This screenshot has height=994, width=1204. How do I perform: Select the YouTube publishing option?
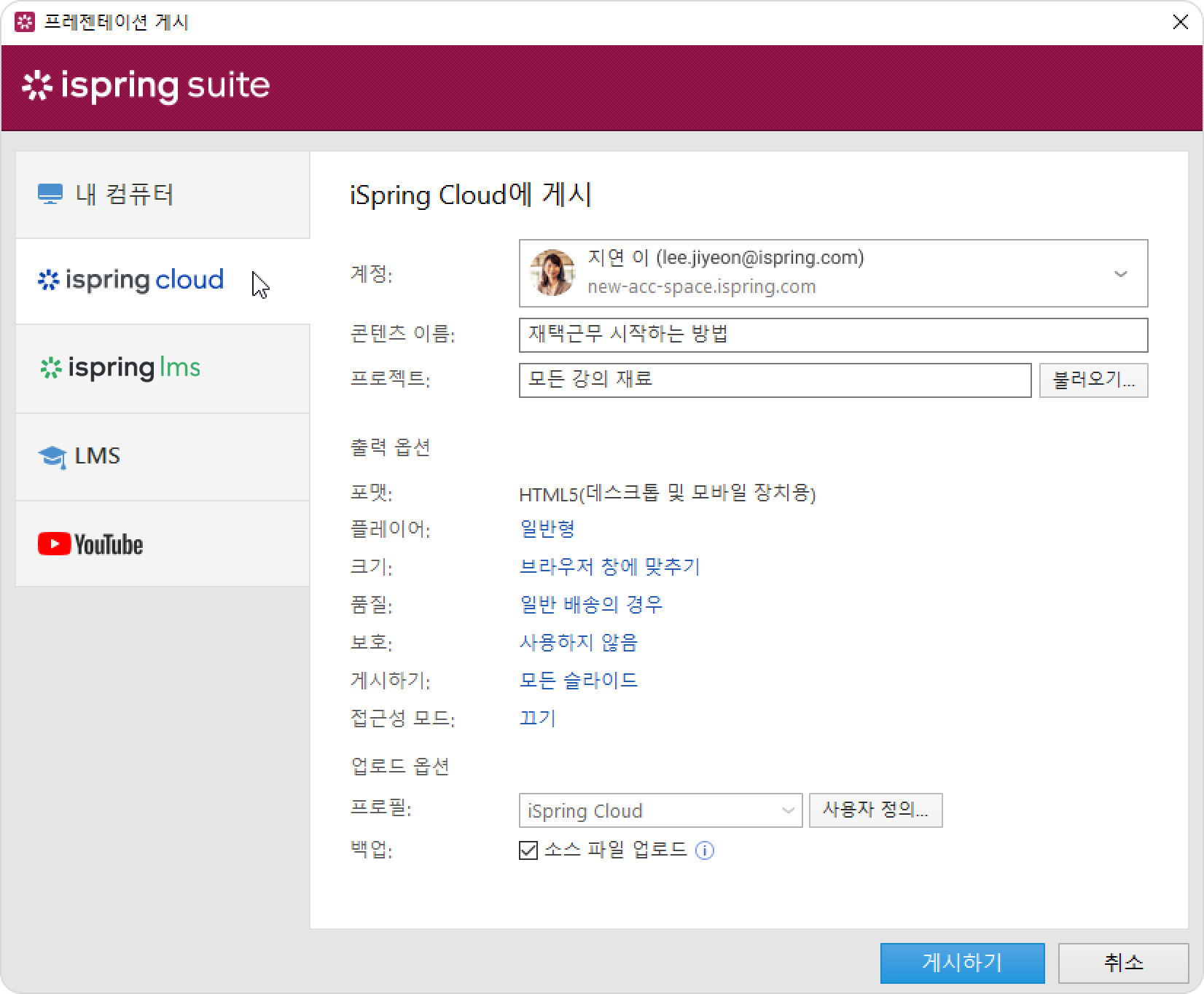pos(163,544)
